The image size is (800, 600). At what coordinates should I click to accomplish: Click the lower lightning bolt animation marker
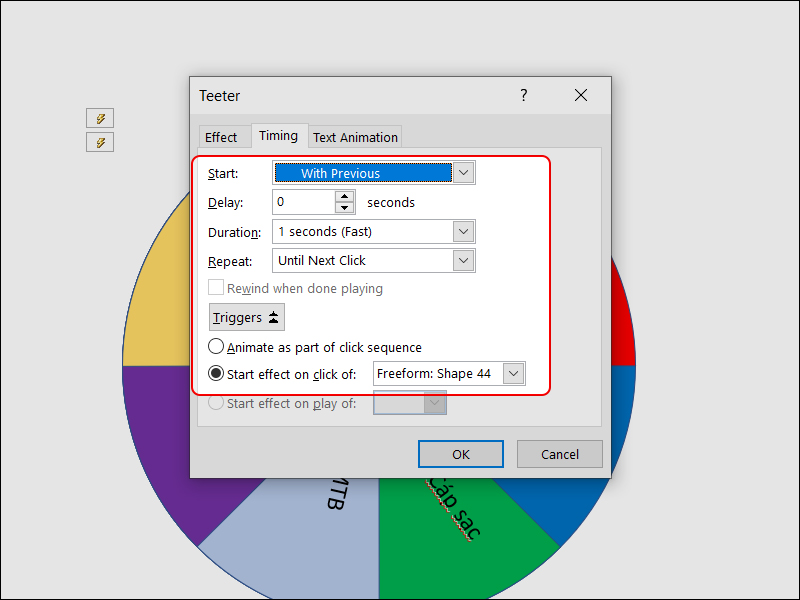(x=100, y=142)
